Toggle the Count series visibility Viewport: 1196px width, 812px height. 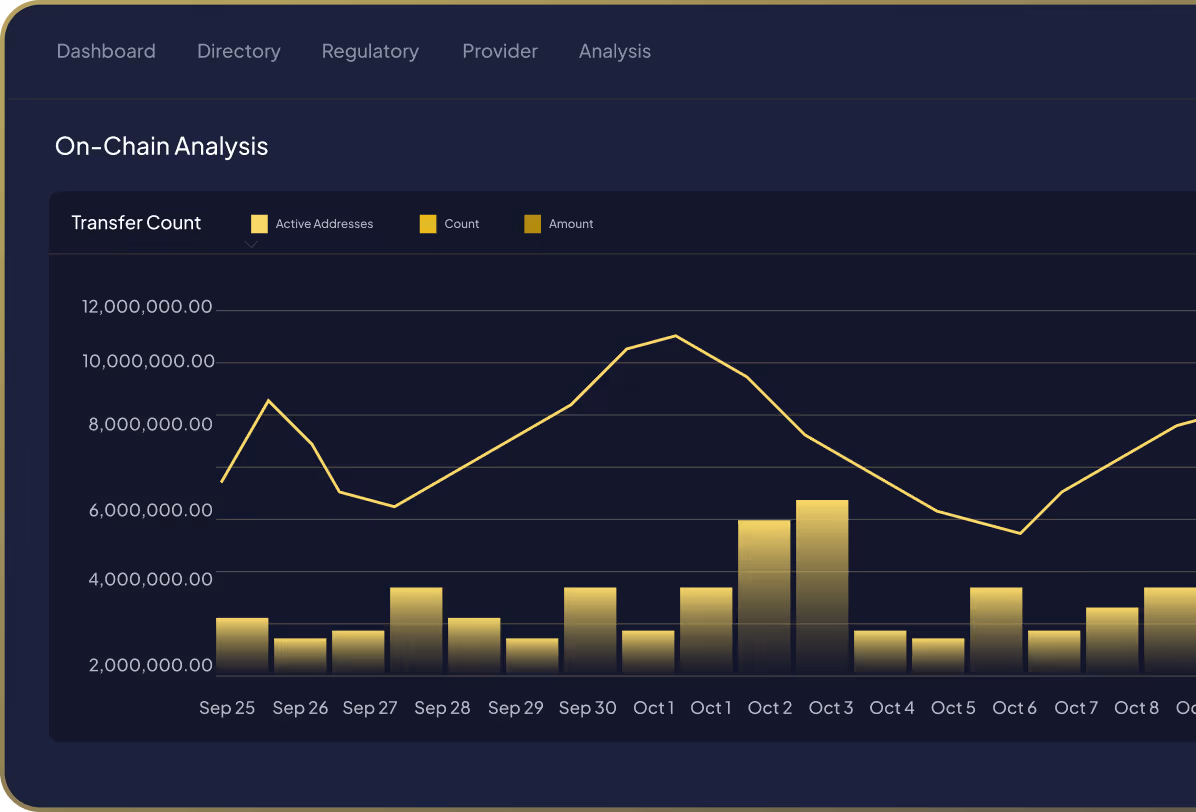(x=450, y=223)
